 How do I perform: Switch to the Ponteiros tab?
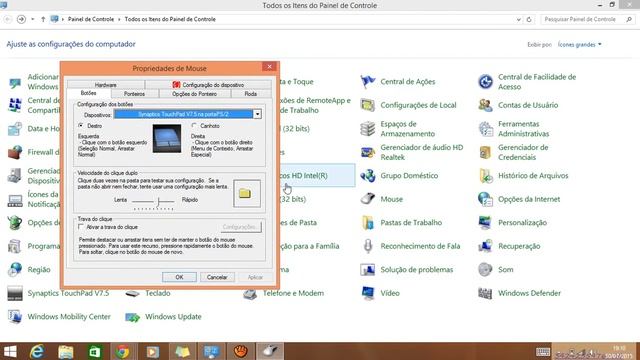134,94
